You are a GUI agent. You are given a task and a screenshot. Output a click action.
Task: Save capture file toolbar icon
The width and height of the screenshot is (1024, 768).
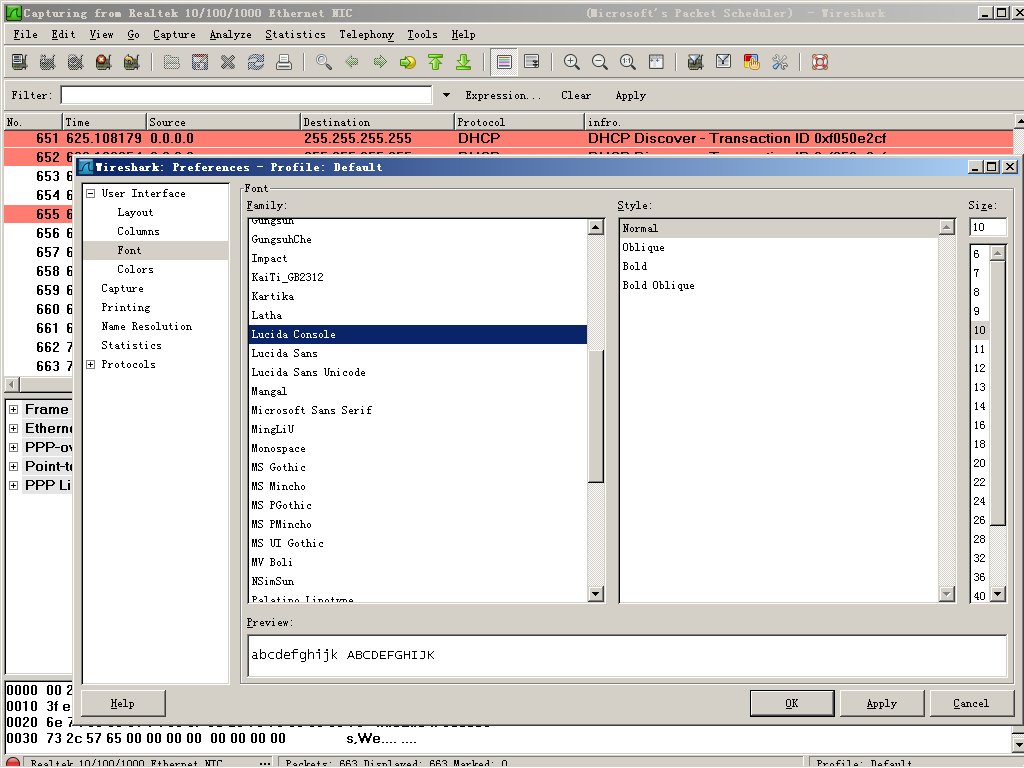click(x=200, y=62)
